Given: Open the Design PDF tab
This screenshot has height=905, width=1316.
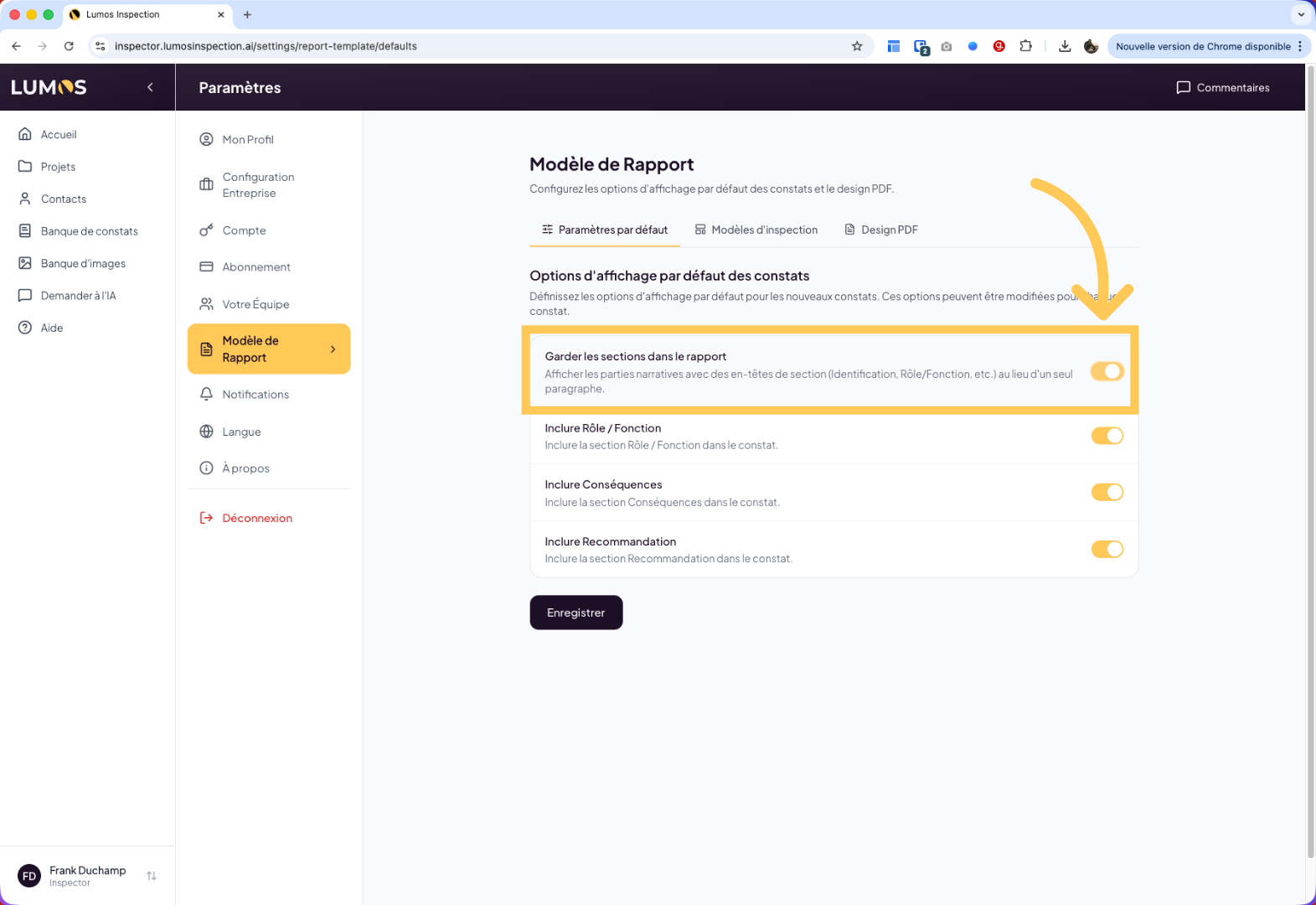Looking at the screenshot, I should click(881, 230).
